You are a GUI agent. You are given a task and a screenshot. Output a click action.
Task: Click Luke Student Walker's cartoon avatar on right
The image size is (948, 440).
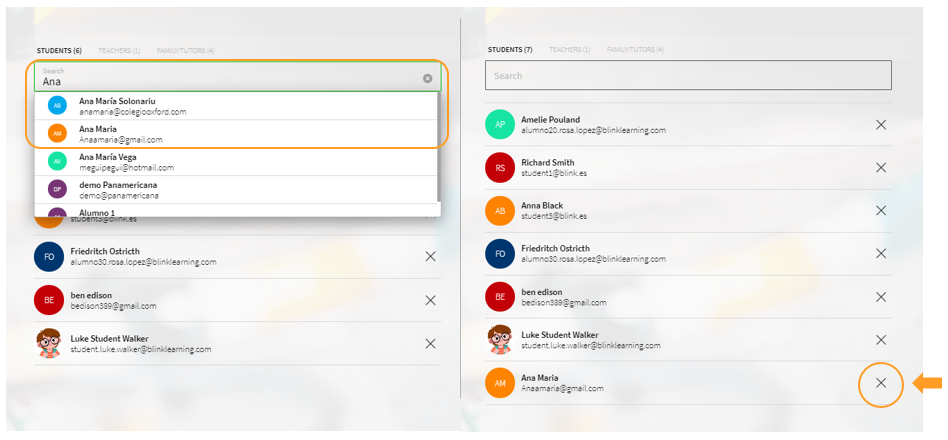(x=499, y=340)
